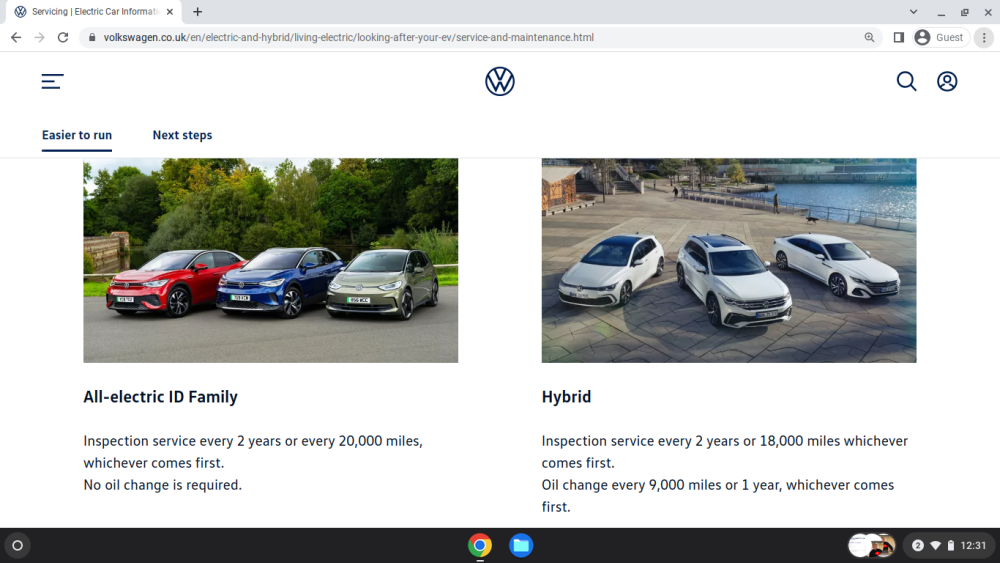This screenshot has width=1000, height=563.
Task: Open the site search magnifier icon
Action: 906,81
